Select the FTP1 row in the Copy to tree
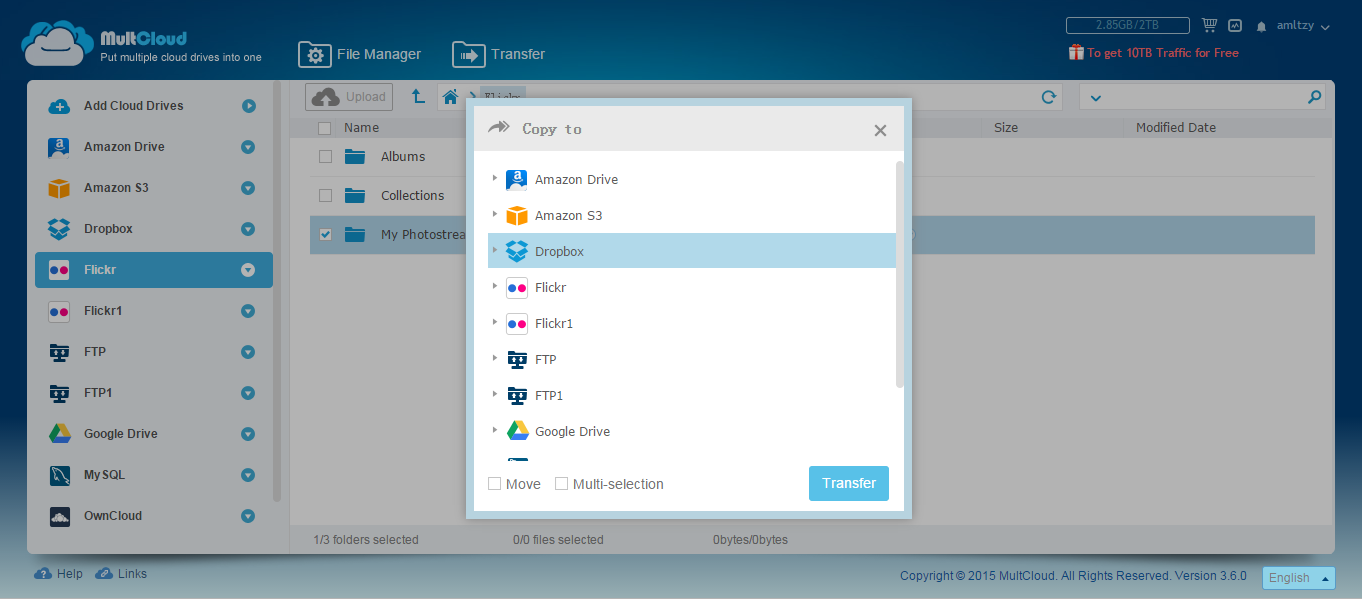Viewport: 1362px width, 599px height. (x=692, y=395)
